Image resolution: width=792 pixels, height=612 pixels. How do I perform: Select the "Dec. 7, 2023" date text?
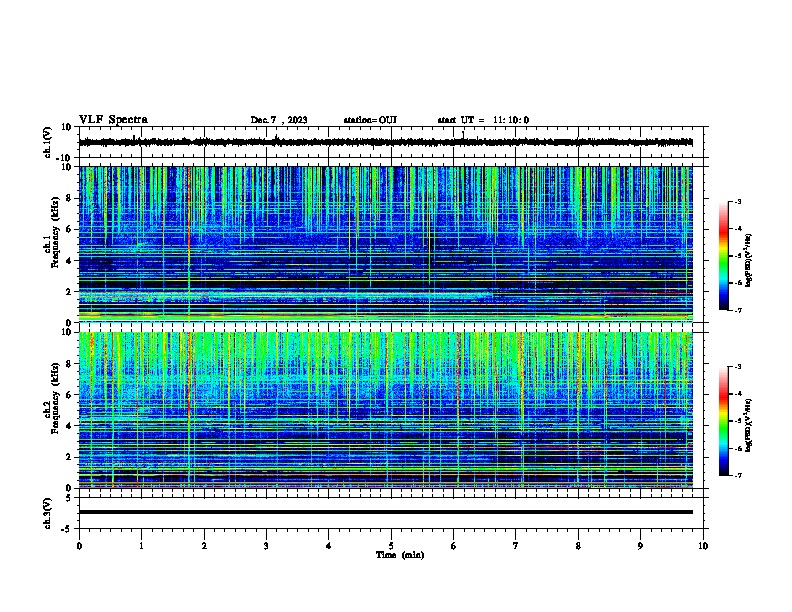[279, 120]
